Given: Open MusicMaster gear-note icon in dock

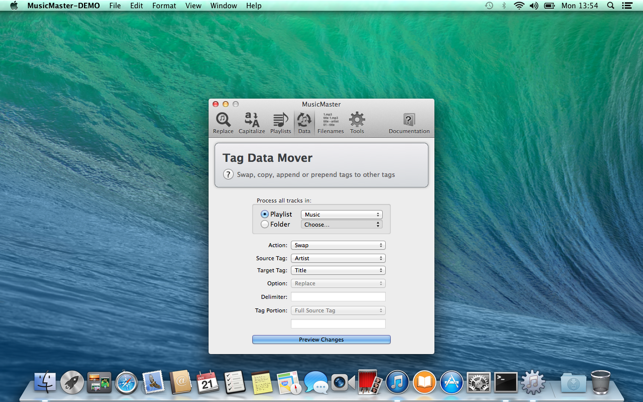Looking at the screenshot, I should point(533,382).
